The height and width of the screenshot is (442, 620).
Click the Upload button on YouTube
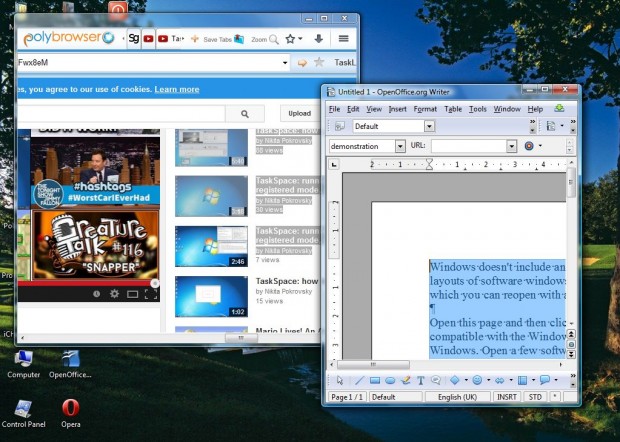[299, 113]
